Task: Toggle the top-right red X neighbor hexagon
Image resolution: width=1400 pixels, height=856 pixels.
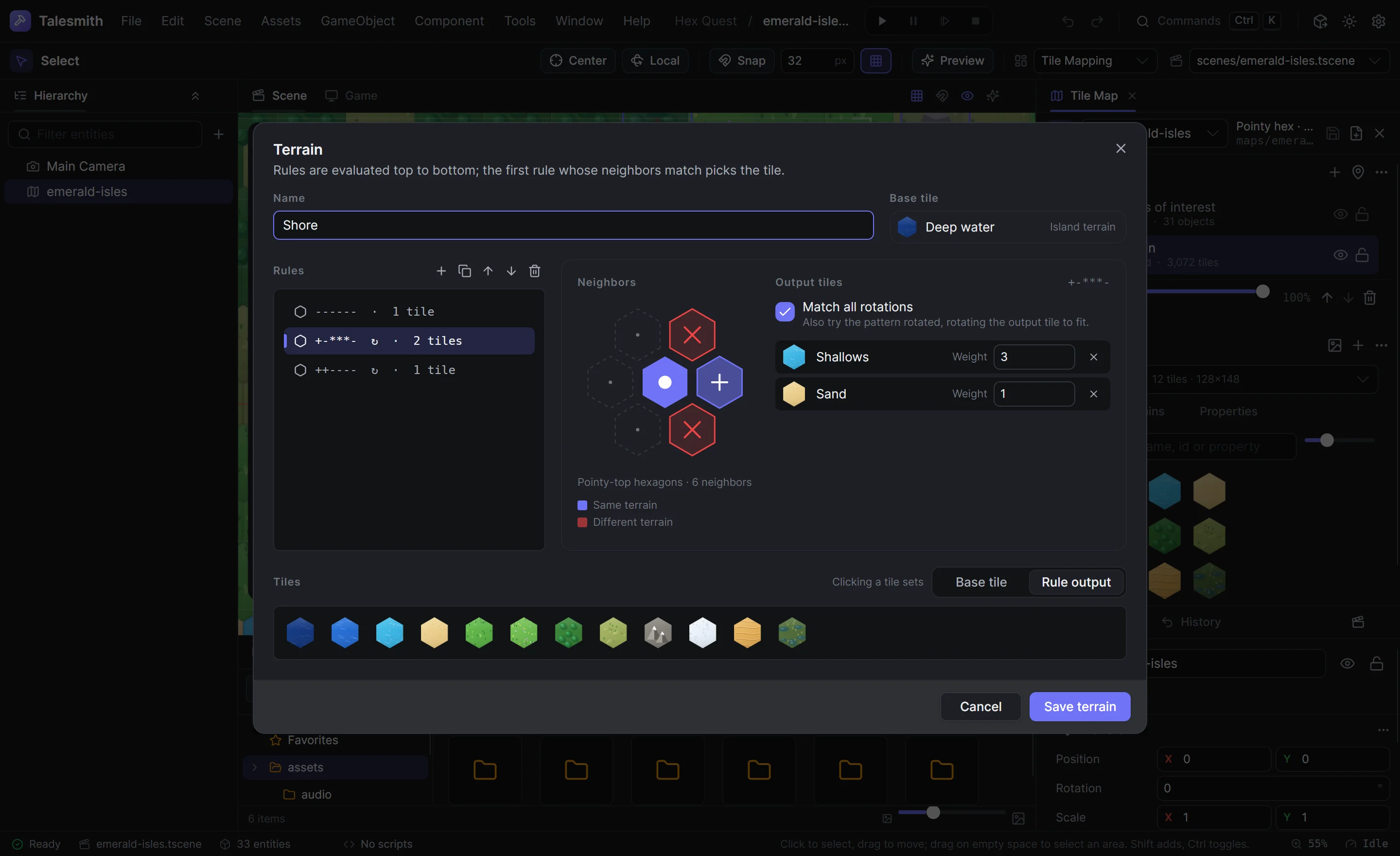Action: (x=691, y=335)
